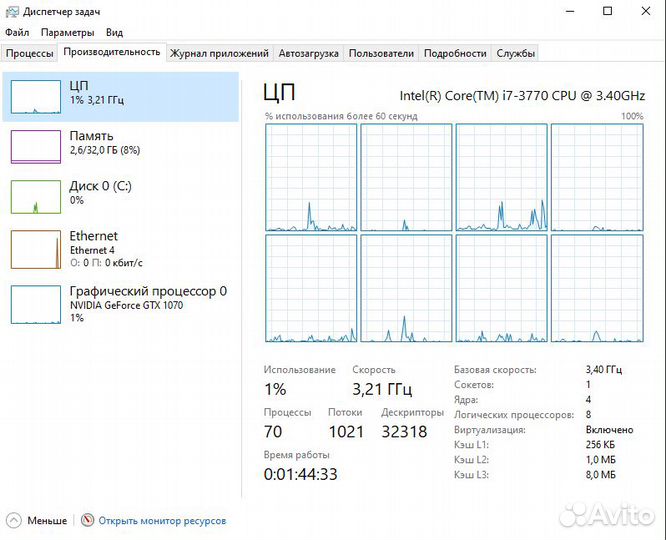Viewport: 666px width, 540px height.
Task: Open the Параметры menu
Action: pyautogui.click(x=67, y=32)
